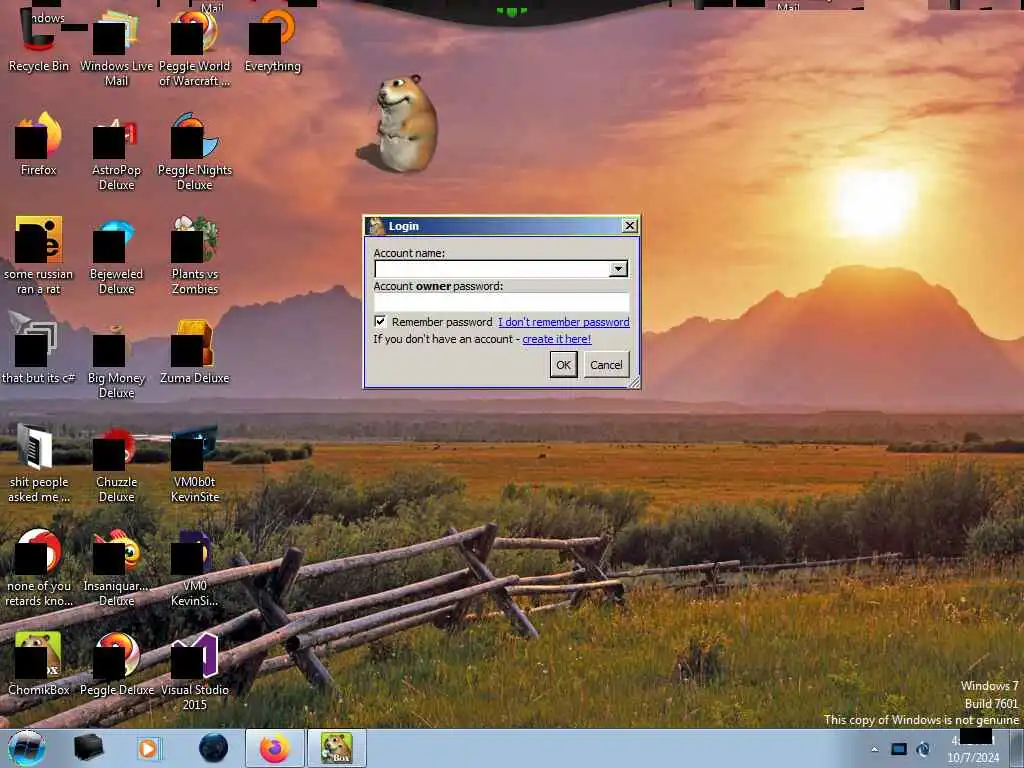Open the Everything desktop shortcut
The image size is (1024, 768).
[272, 39]
